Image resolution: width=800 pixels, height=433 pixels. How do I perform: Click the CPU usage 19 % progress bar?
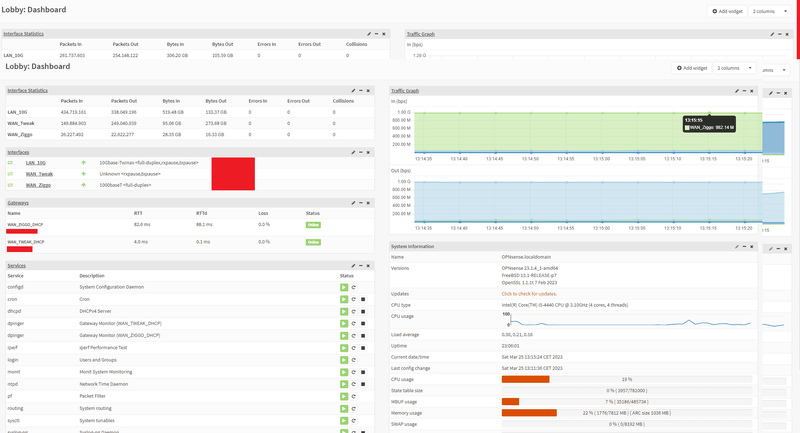pyautogui.click(x=627, y=379)
